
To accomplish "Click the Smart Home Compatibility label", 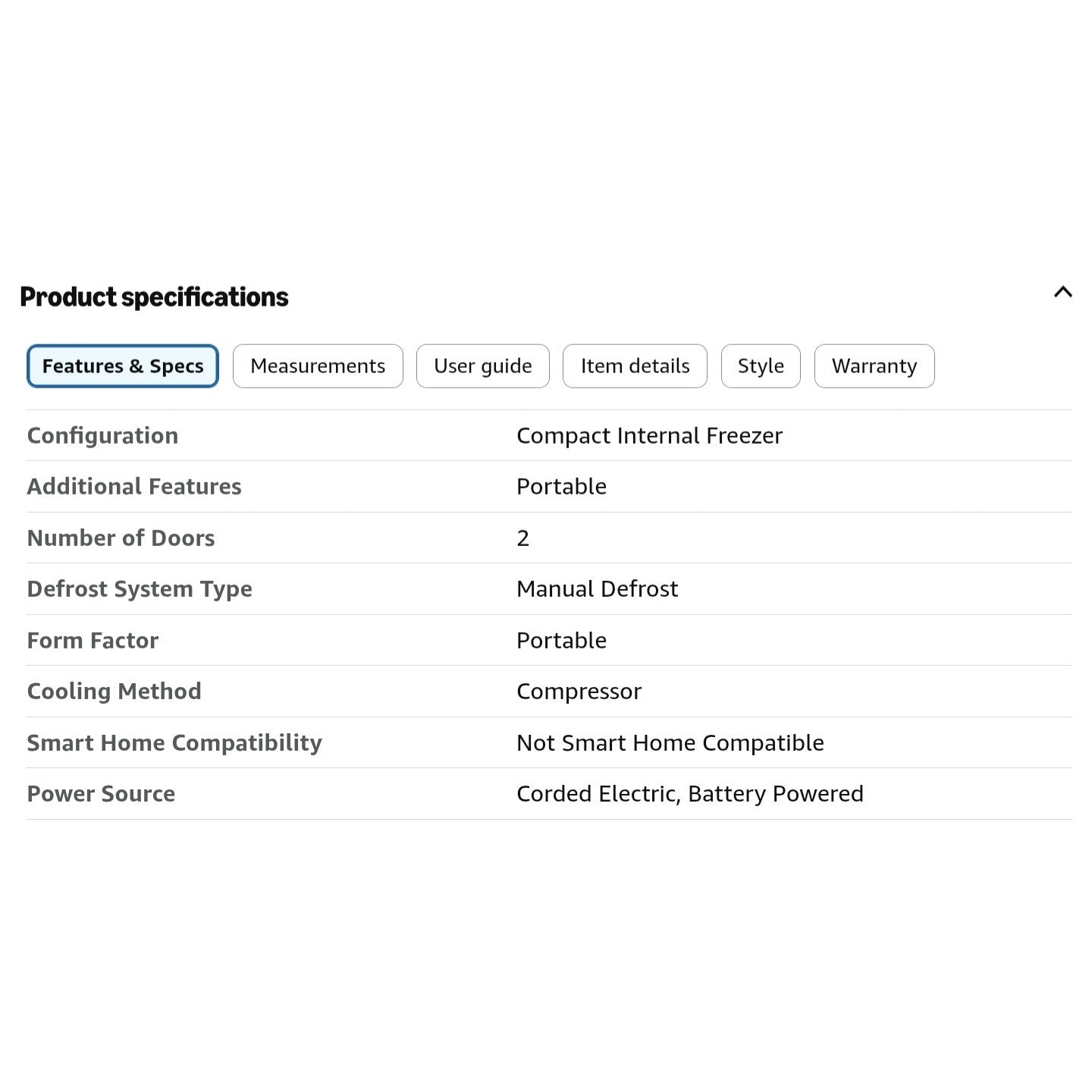I will pyautogui.click(x=174, y=743).
